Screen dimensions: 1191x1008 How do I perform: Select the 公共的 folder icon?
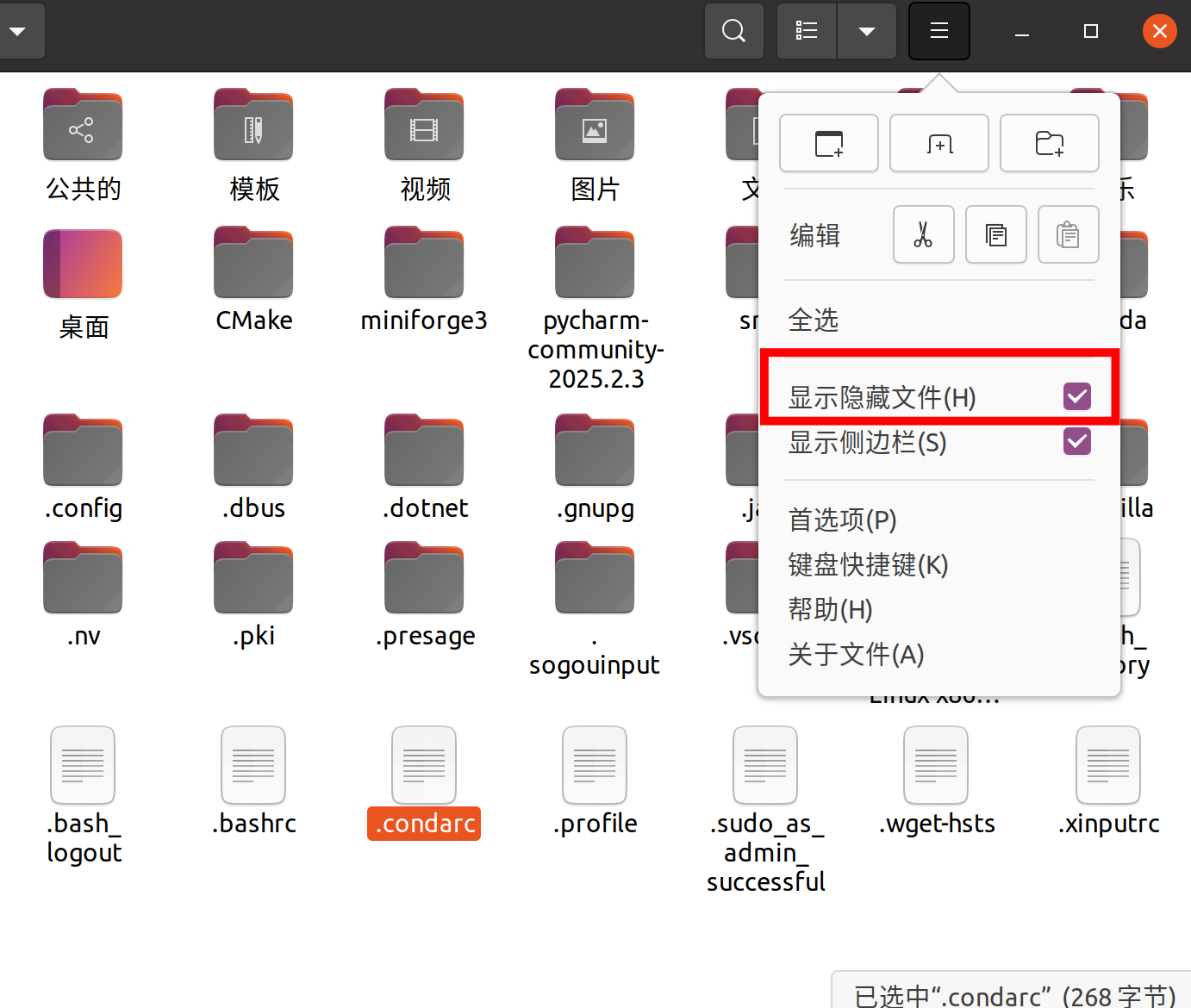coord(83,125)
